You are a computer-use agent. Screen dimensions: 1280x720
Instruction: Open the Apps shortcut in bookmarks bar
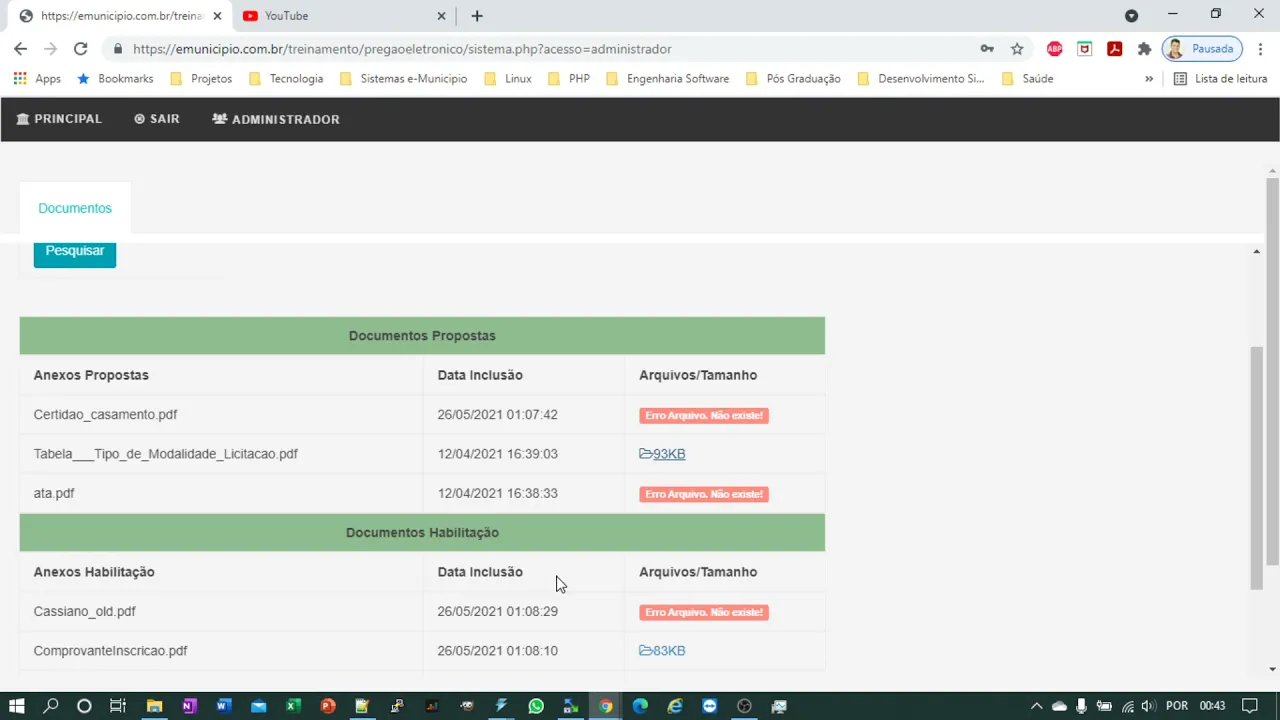coord(37,79)
